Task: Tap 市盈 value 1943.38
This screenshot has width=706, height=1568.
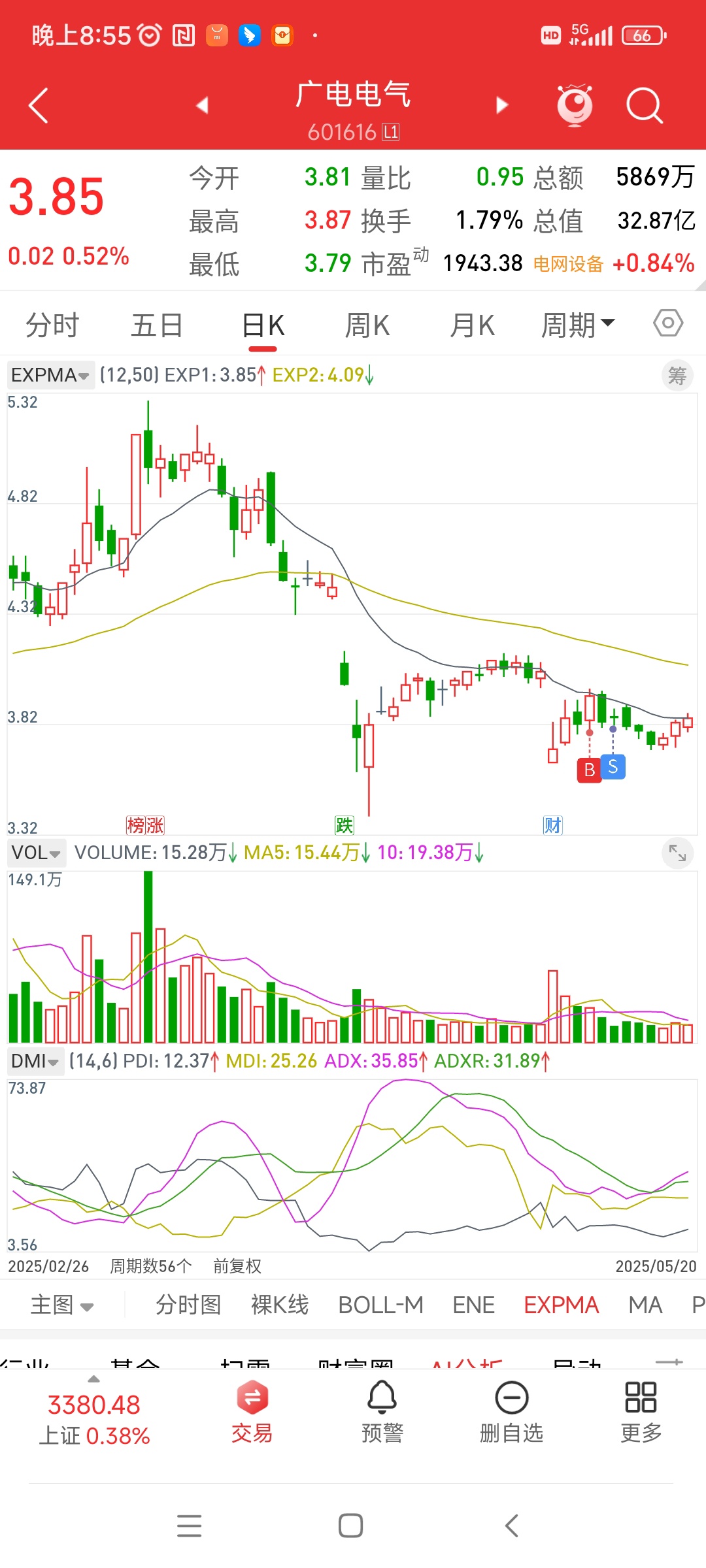Action: [483, 263]
